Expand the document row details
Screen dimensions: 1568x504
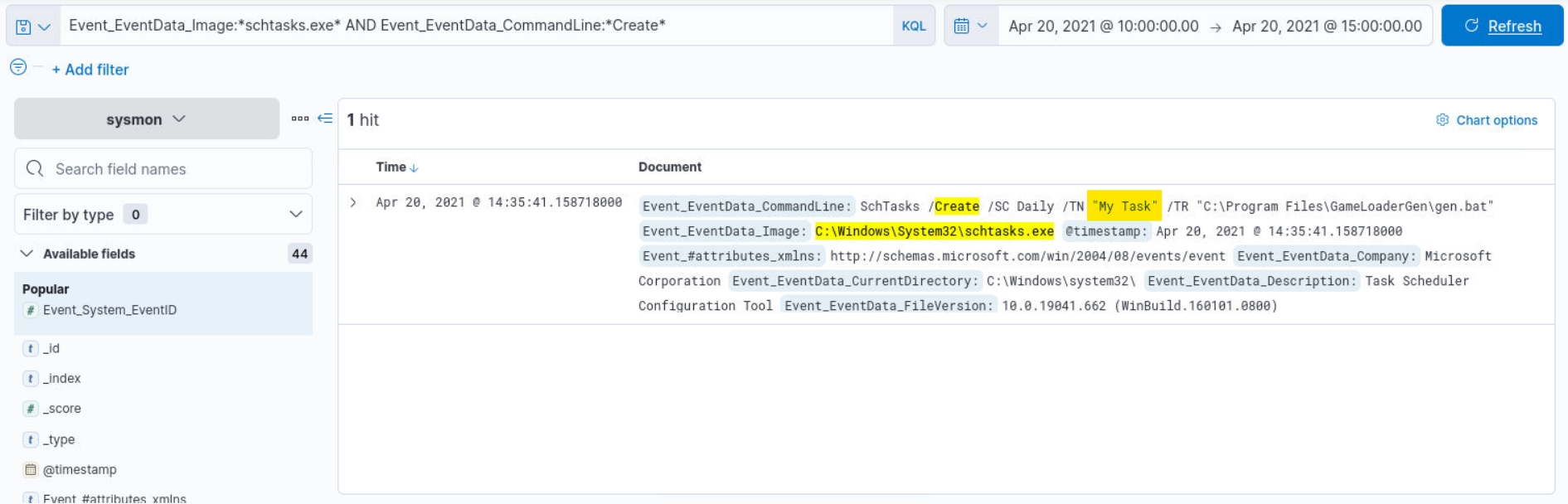pyautogui.click(x=353, y=202)
